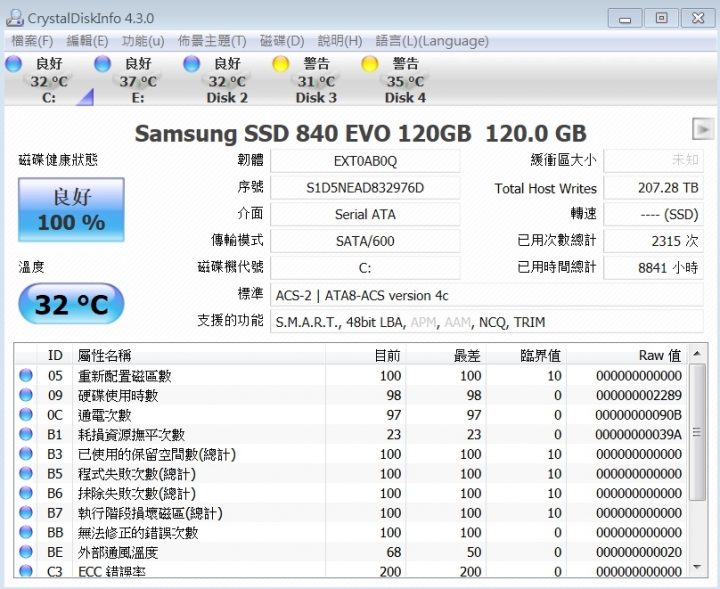This screenshot has height=589, width=720.
Task: Click status orb for attribute B3
Action: tap(26, 454)
